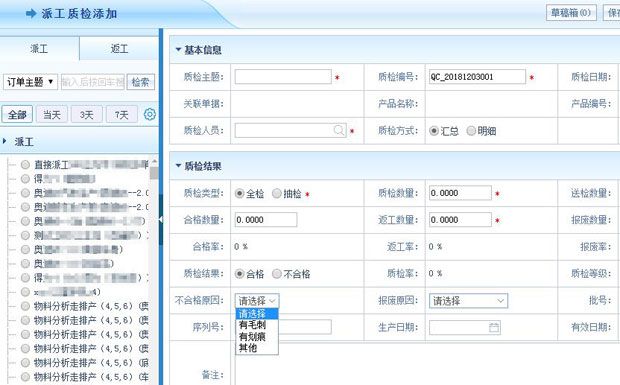Mark result as 合格
Viewport: 620px width, 385px height.
[239, 274]
